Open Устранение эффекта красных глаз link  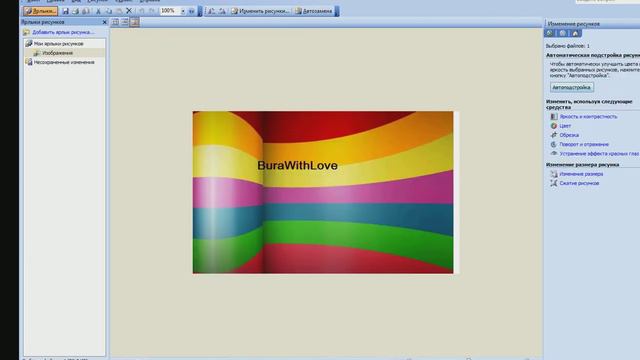pos(599,153)
